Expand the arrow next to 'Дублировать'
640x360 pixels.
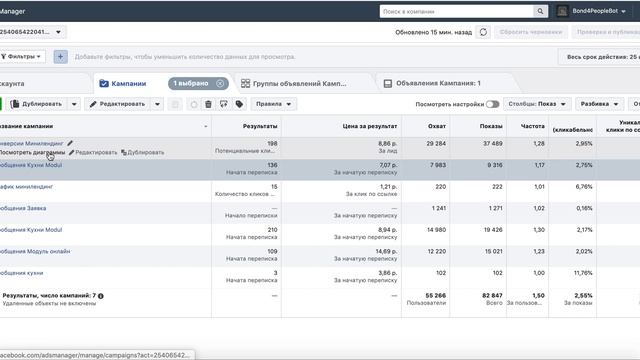point(74,104)
